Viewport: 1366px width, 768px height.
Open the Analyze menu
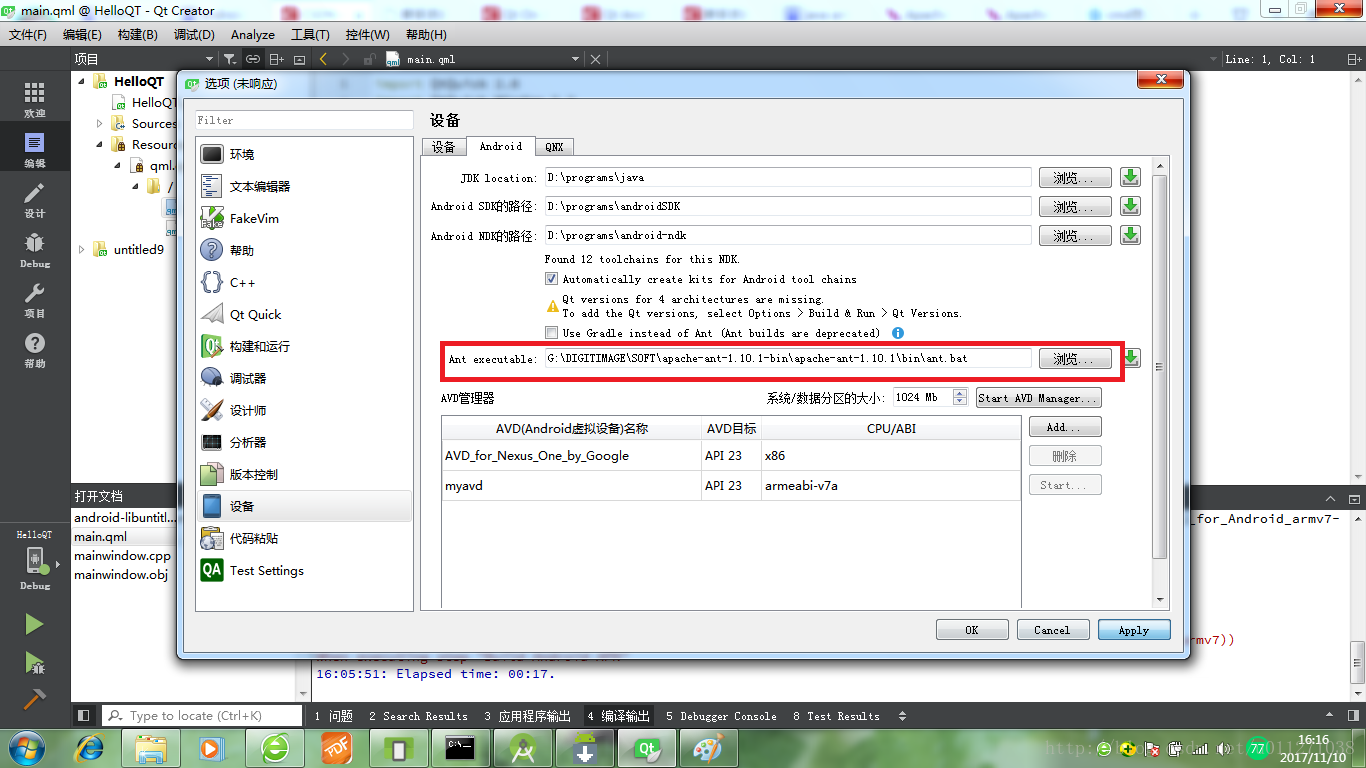pos(253,34)
